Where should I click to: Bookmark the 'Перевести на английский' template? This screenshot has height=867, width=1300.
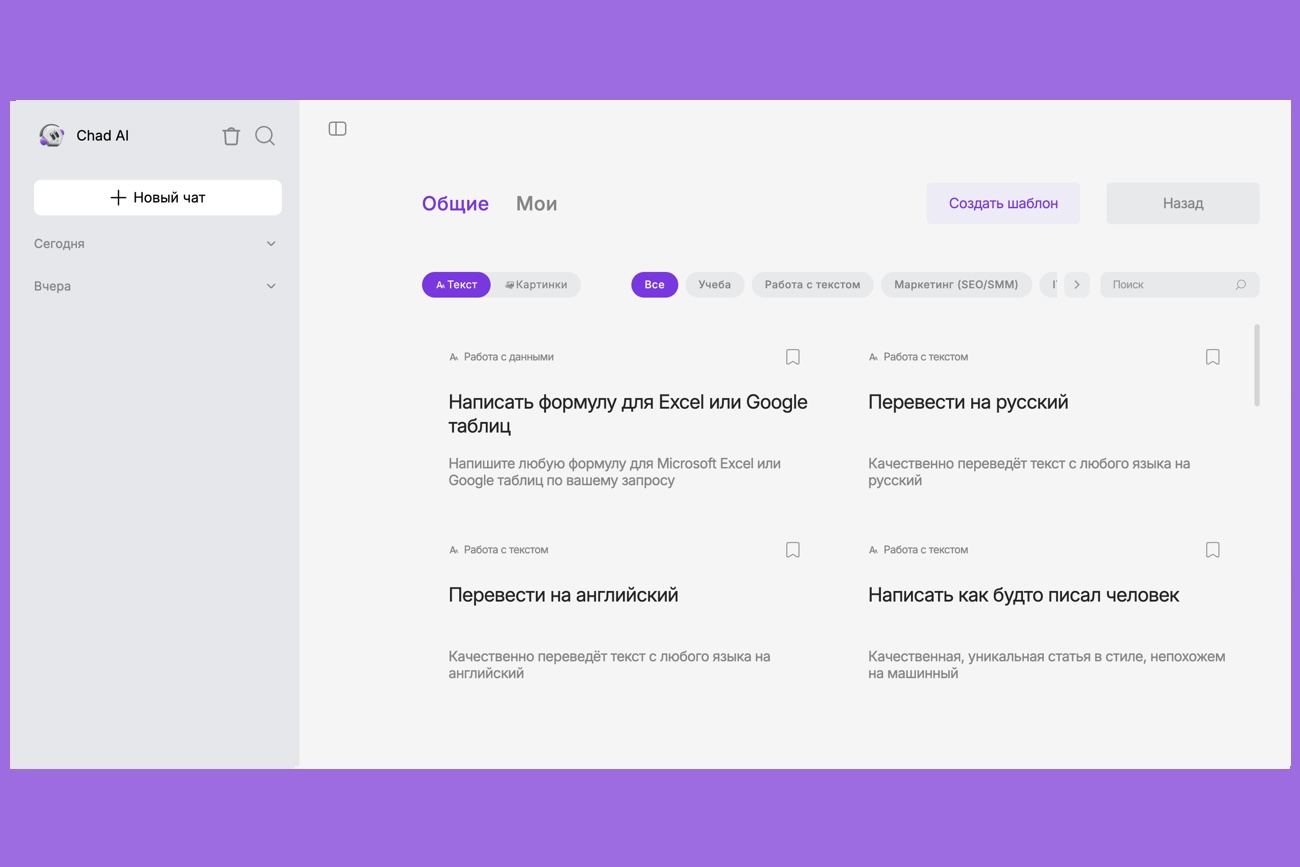[x=792, y=549]
